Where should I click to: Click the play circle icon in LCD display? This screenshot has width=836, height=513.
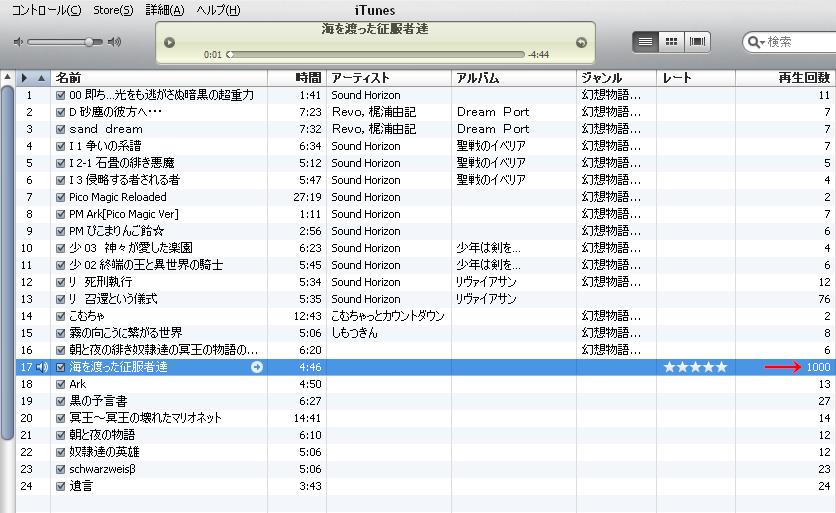(x=170, y=43)
